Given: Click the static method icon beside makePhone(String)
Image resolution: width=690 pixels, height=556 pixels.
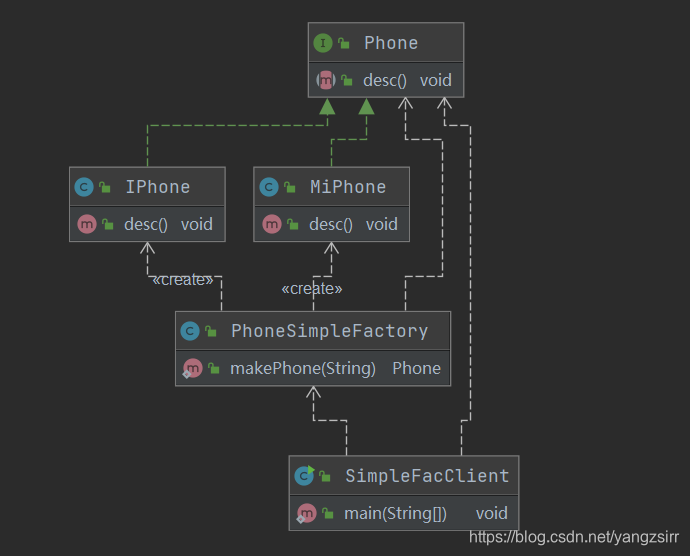Looking at the screenshot, I should (x=192, y=368).
